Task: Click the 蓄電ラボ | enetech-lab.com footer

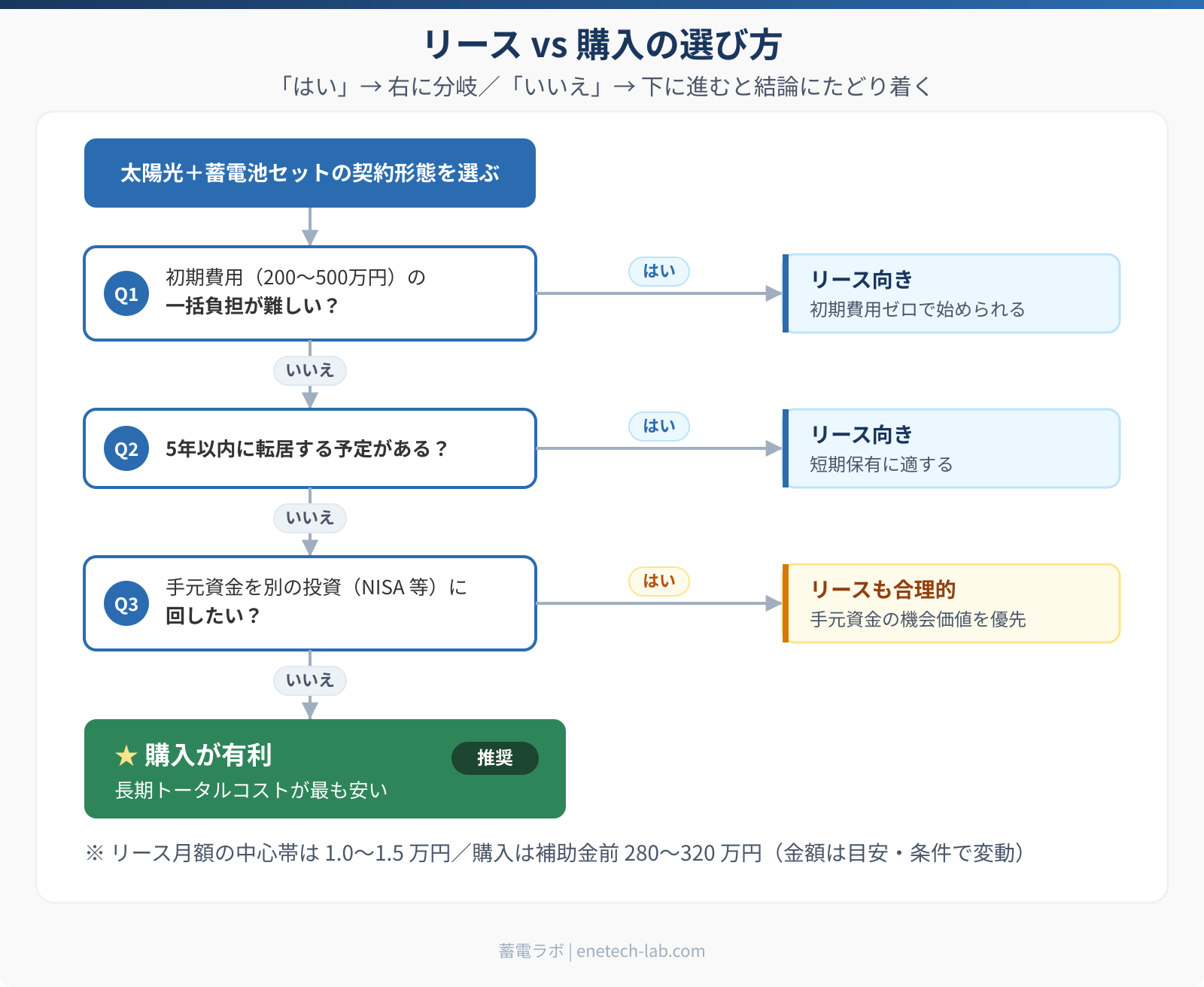Action: 602,951
